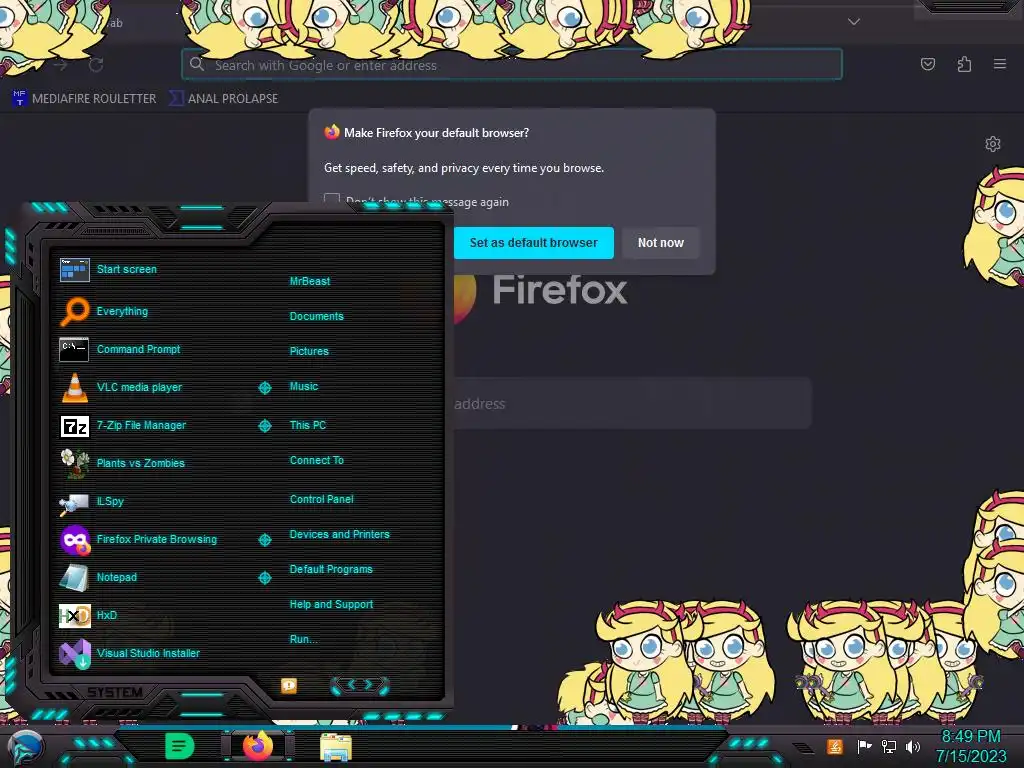Screen dimensions: 1024x768
Task: Open Save to Pocket icon
Action: [x=927, y=64]
